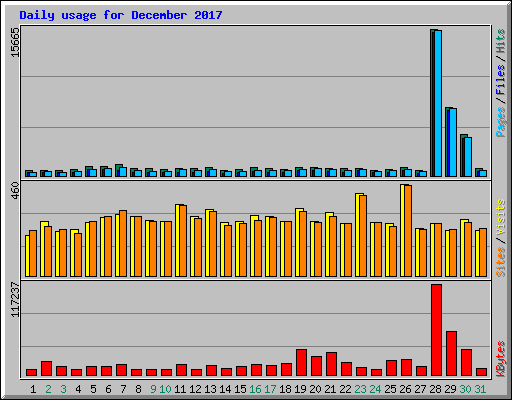
Task: Select day 13 label on the axis
Action: coord(210,389)
